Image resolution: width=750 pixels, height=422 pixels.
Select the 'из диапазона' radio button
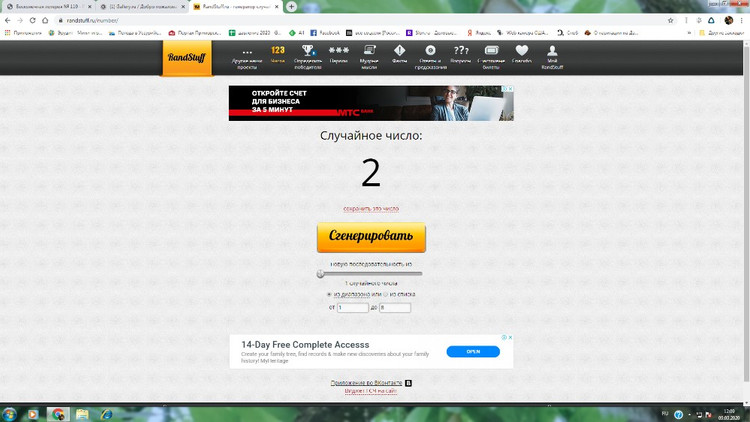click(330, 295)
